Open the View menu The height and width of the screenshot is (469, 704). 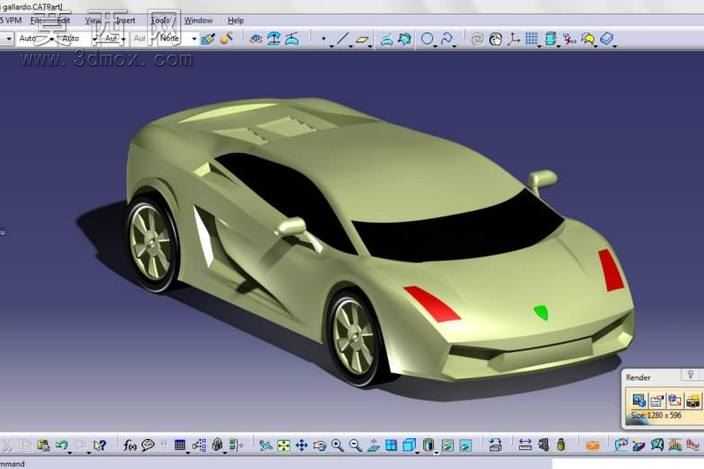tap(93, 21)
